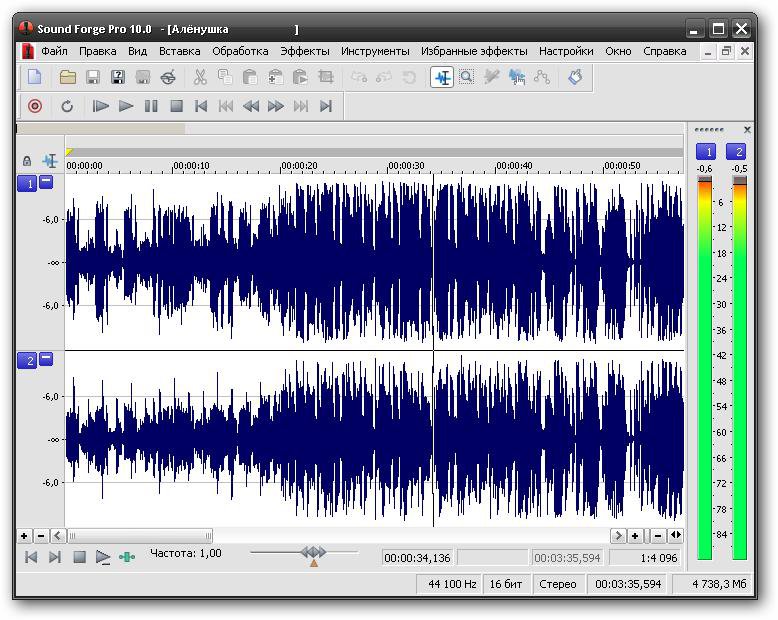Screen dimensions: 778x620
Task: Open the Инструменты menu
Action: (x=375, y=51)
